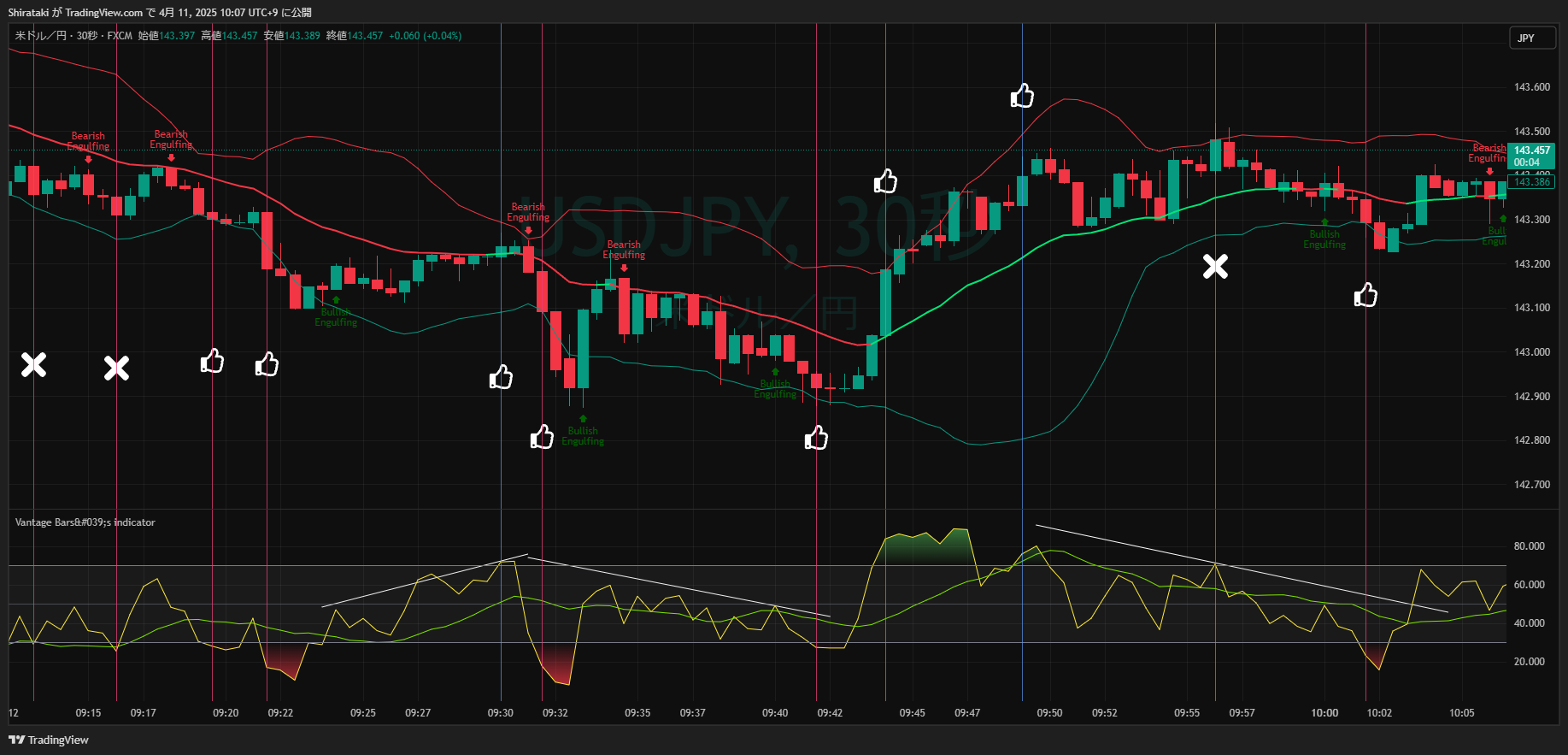Select the Bullish Engulfing label near 09:40

[775, 389]
